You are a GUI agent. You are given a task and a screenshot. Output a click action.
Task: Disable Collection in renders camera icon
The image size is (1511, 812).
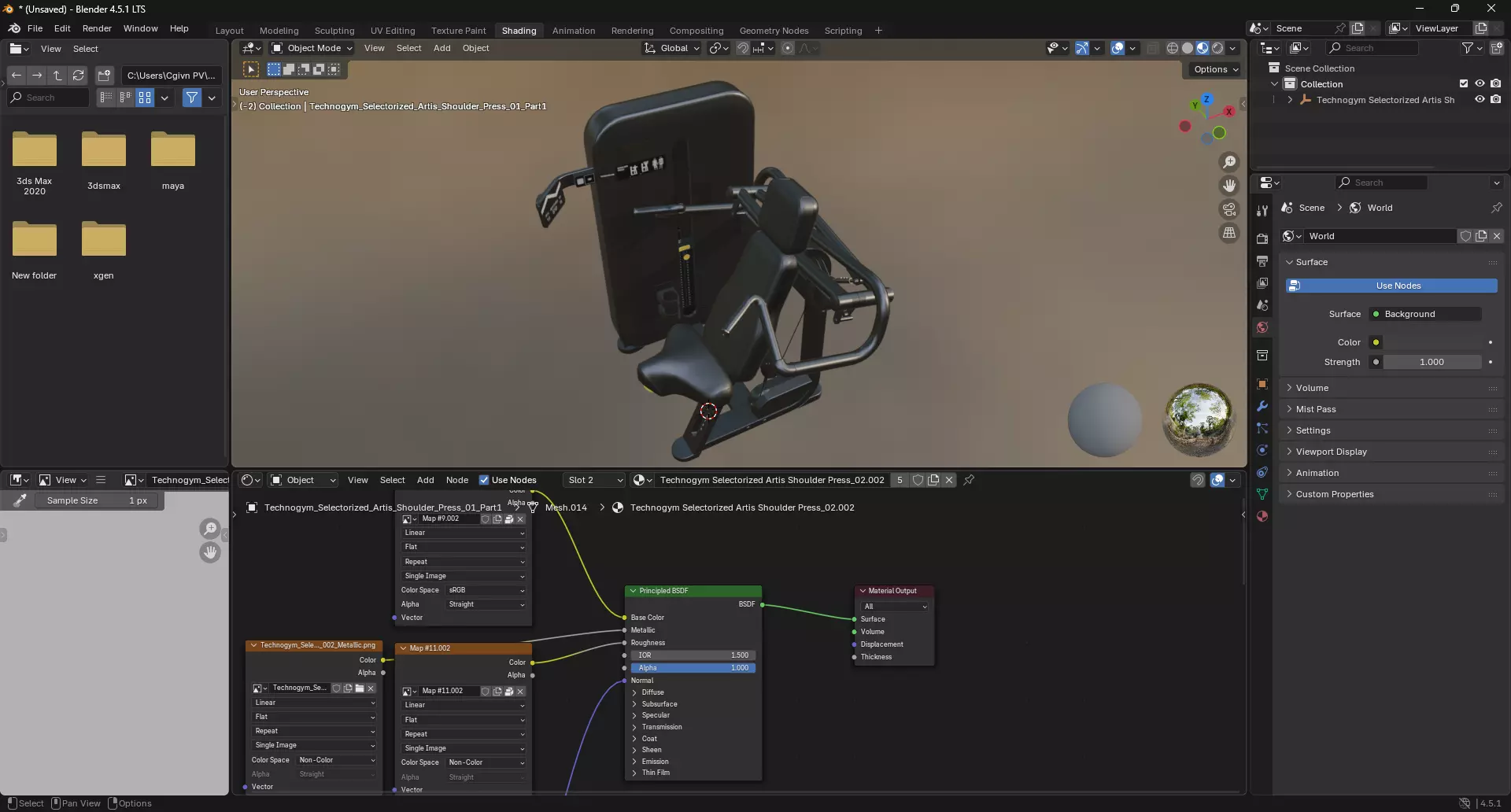1496,84
